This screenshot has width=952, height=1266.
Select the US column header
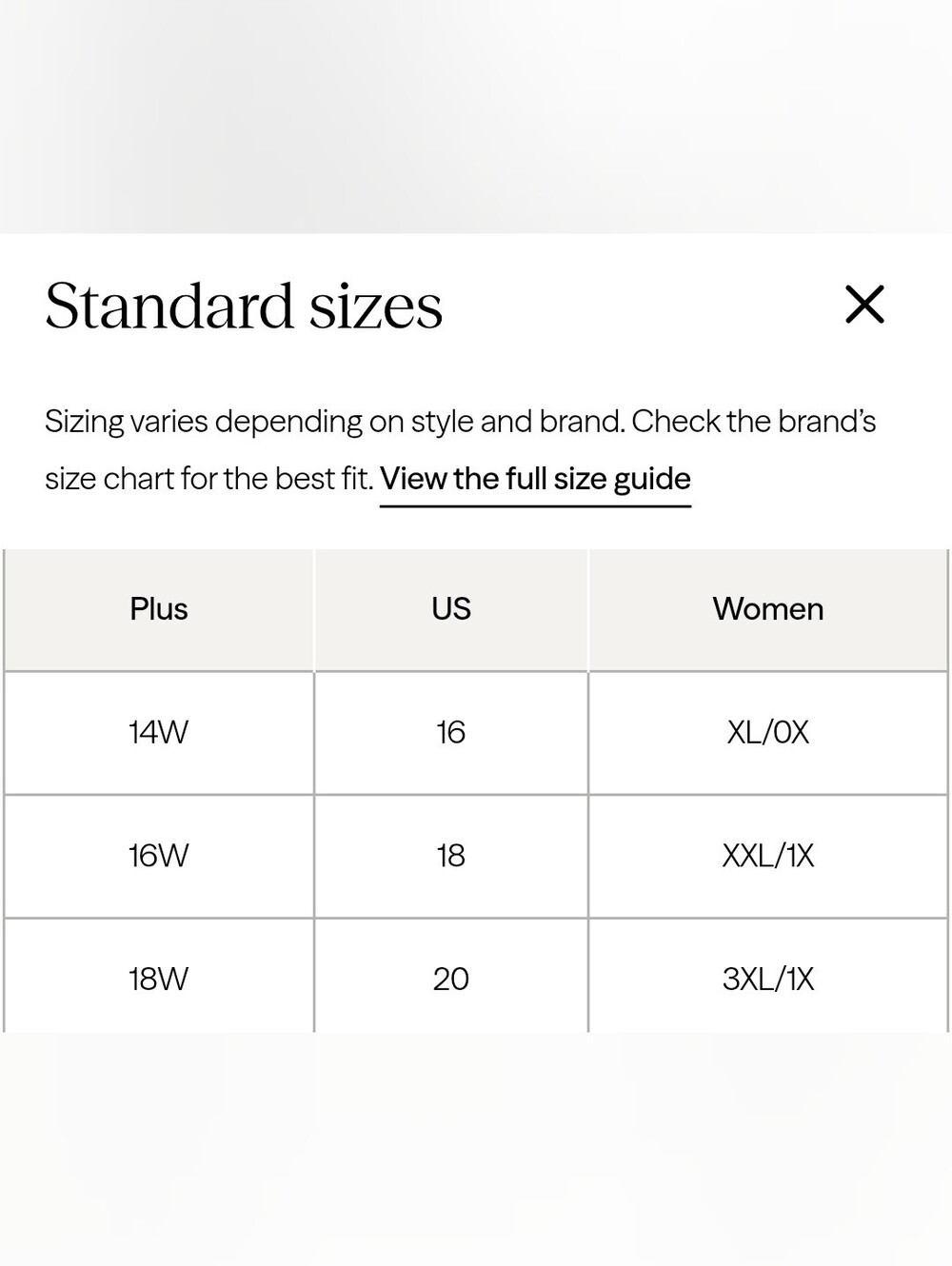(x=451, y=609)
